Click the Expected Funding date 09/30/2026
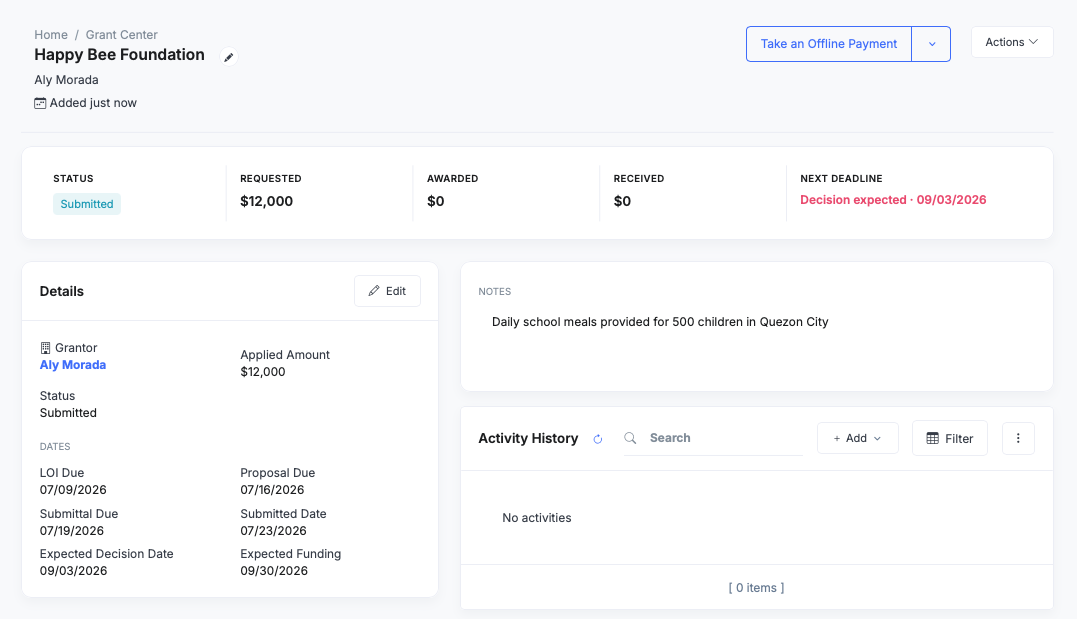This screenshot has width=1077, height=619. click(274, 571)
